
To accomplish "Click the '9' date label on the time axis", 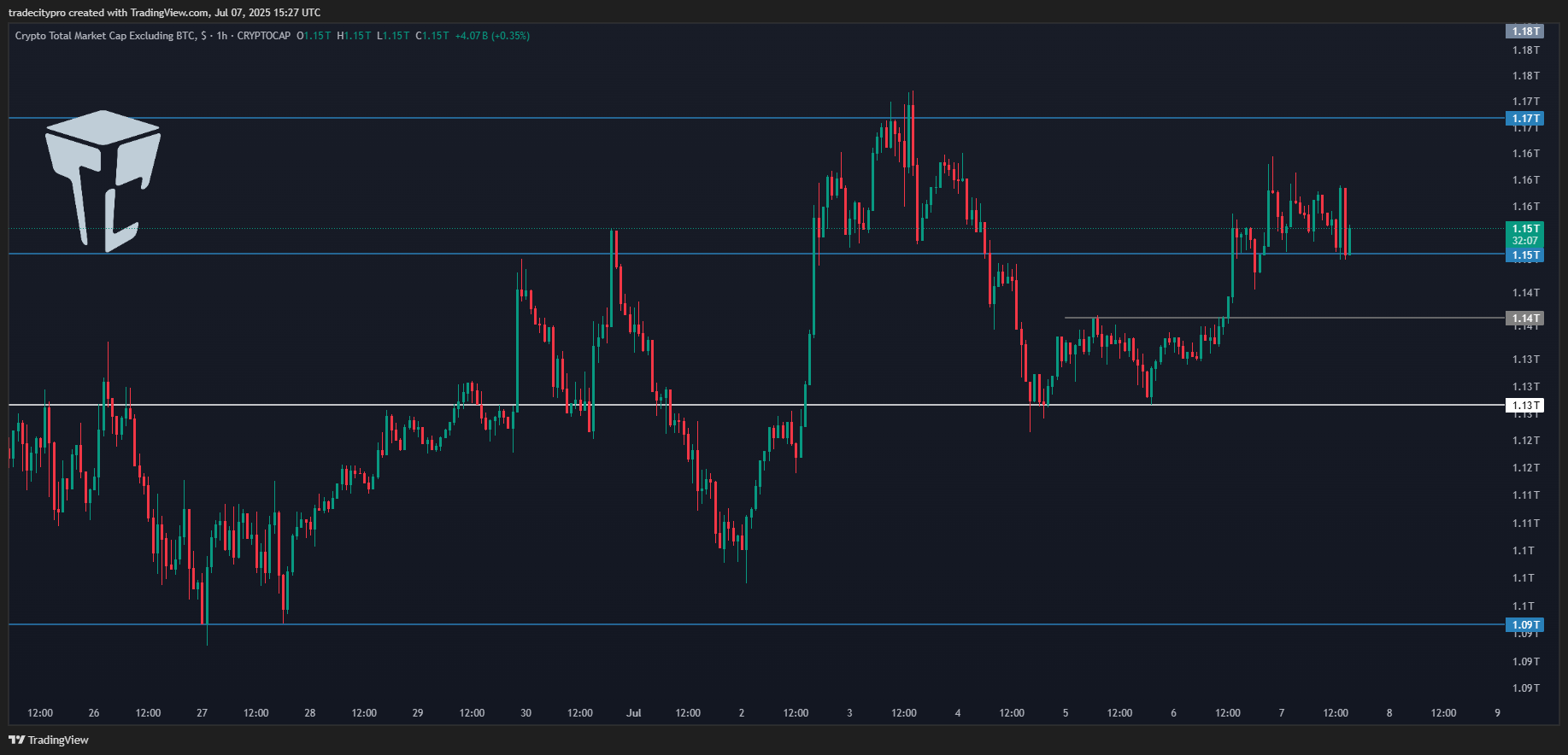I will pyautogui.click(x=1497, y=713).
